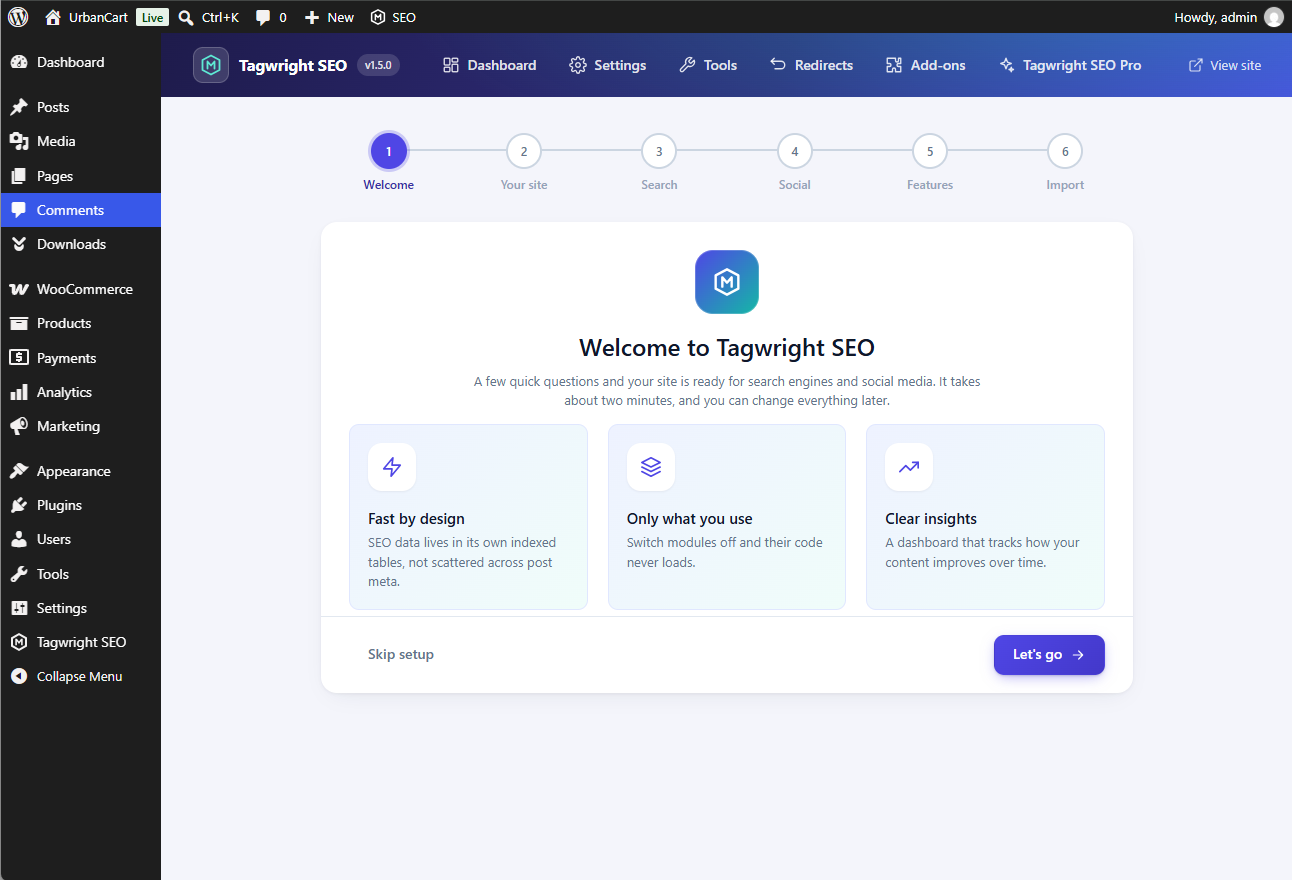Open the UrbanCart site home link

(87, 17)
